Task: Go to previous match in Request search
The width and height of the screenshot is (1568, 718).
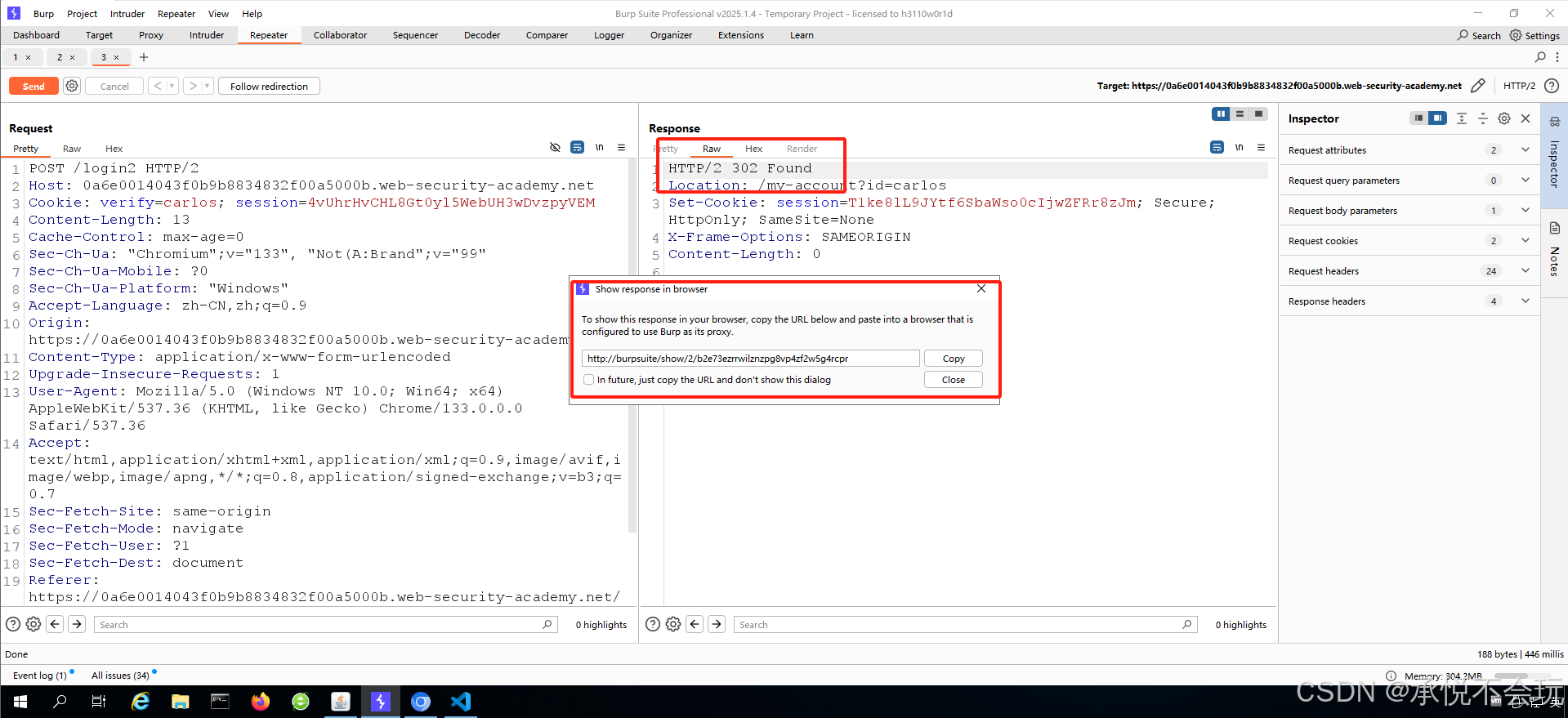Action: pyautogui.click(x=55, y=624)
